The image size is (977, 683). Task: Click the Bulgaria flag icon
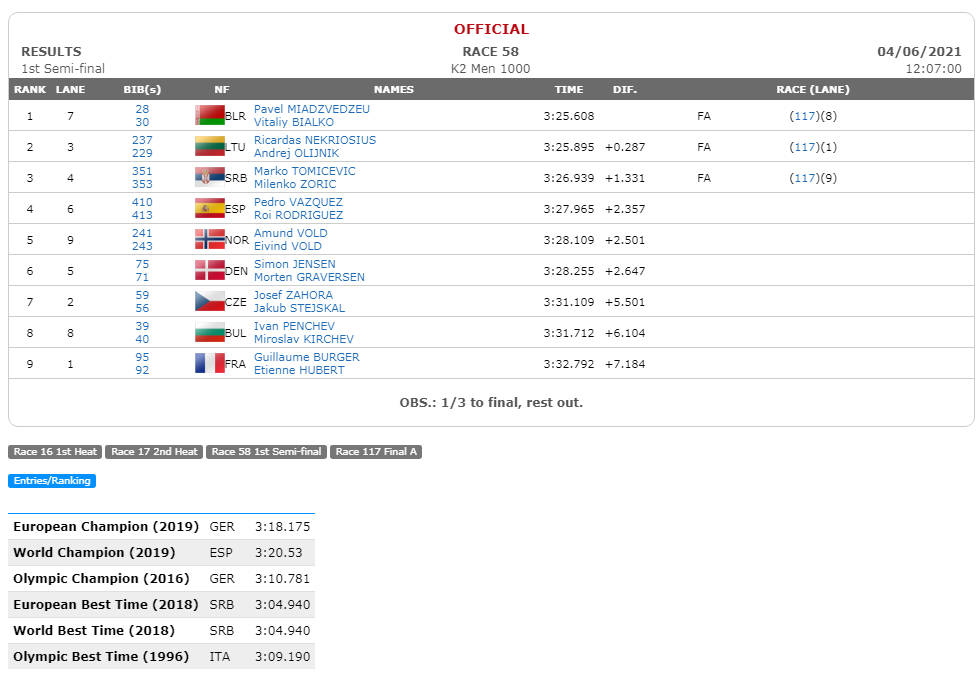[x=209, y=333]
